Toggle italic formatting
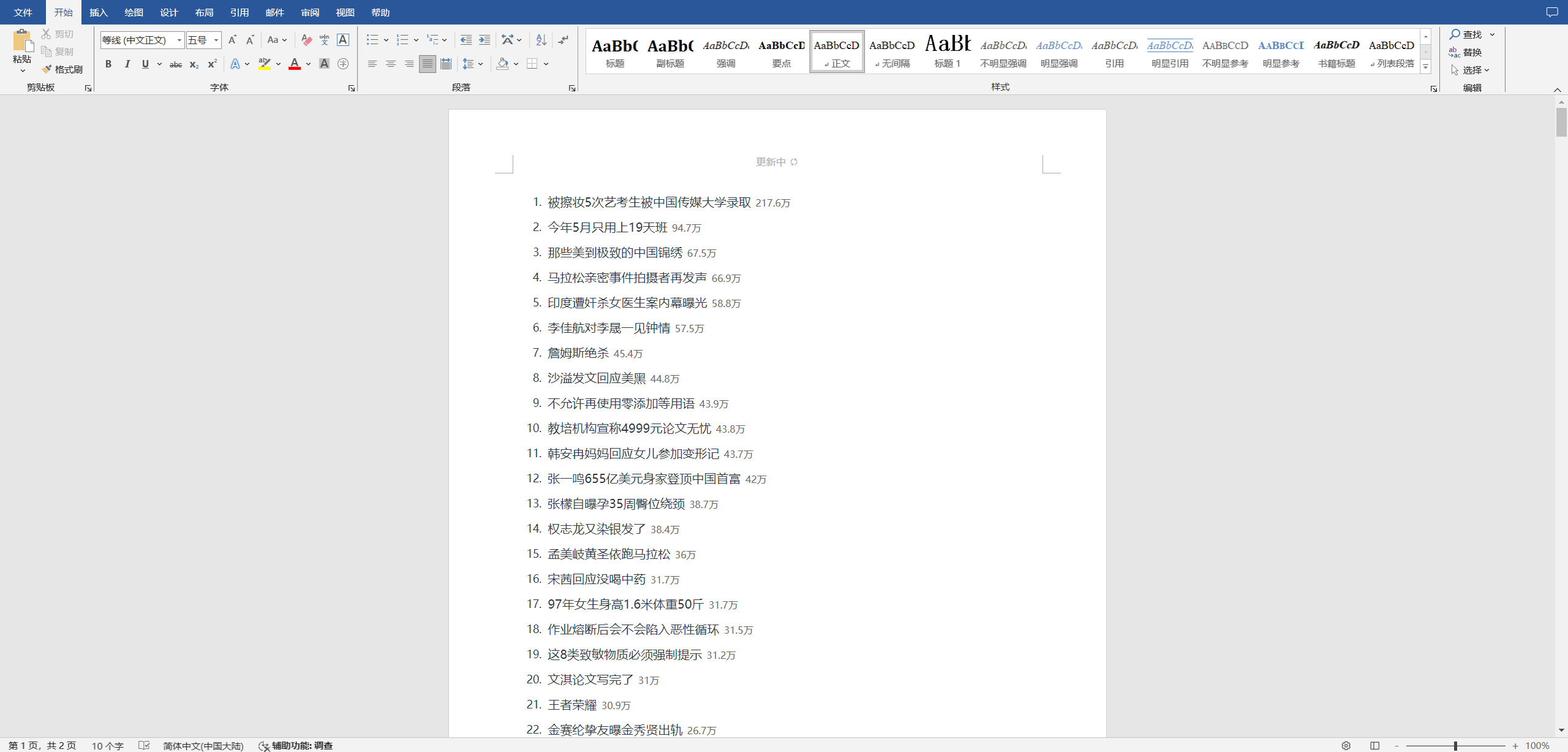This screenshot has height=752, width=1568. [x=127, y=64]
